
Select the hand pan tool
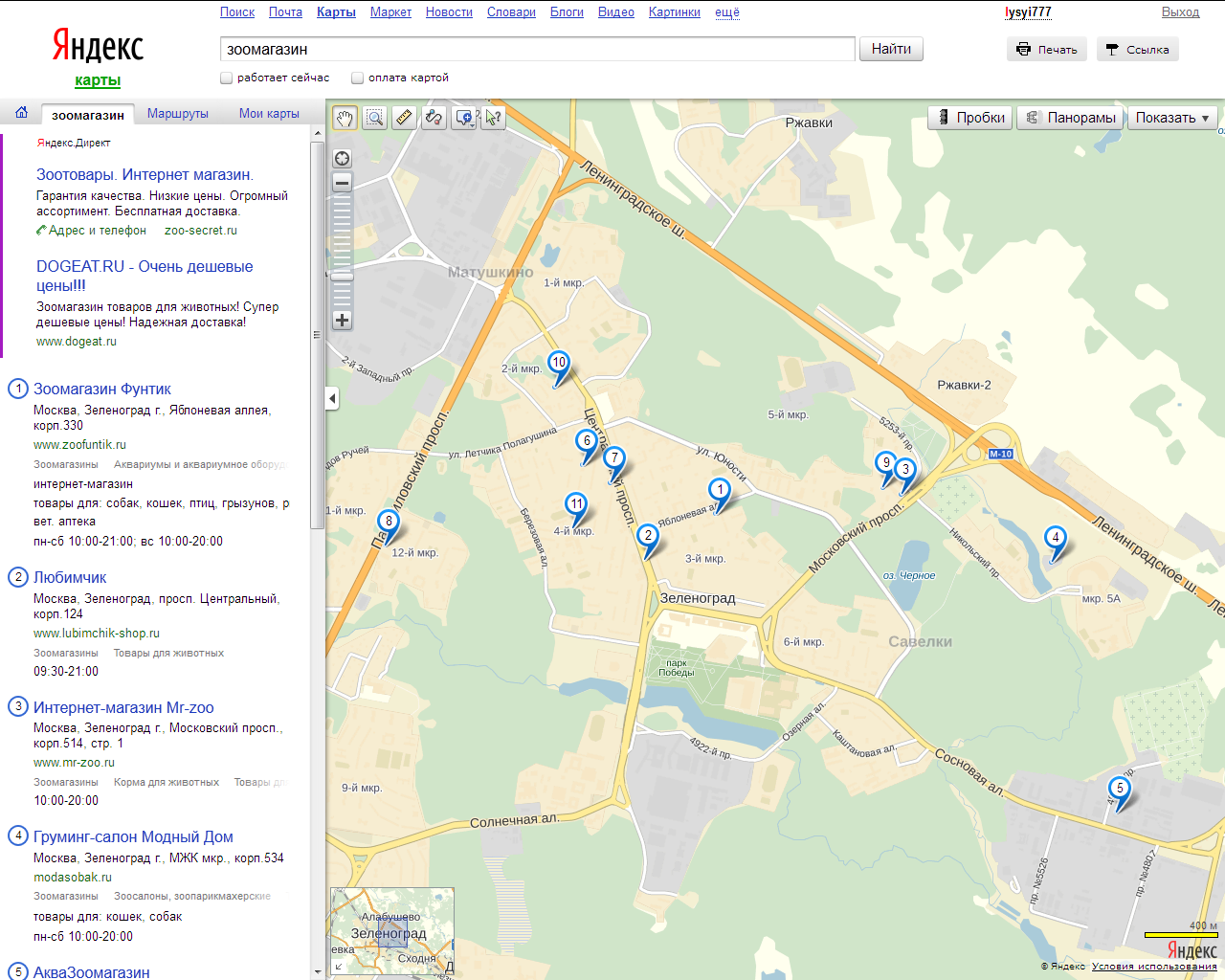click(x=345, y=118)
